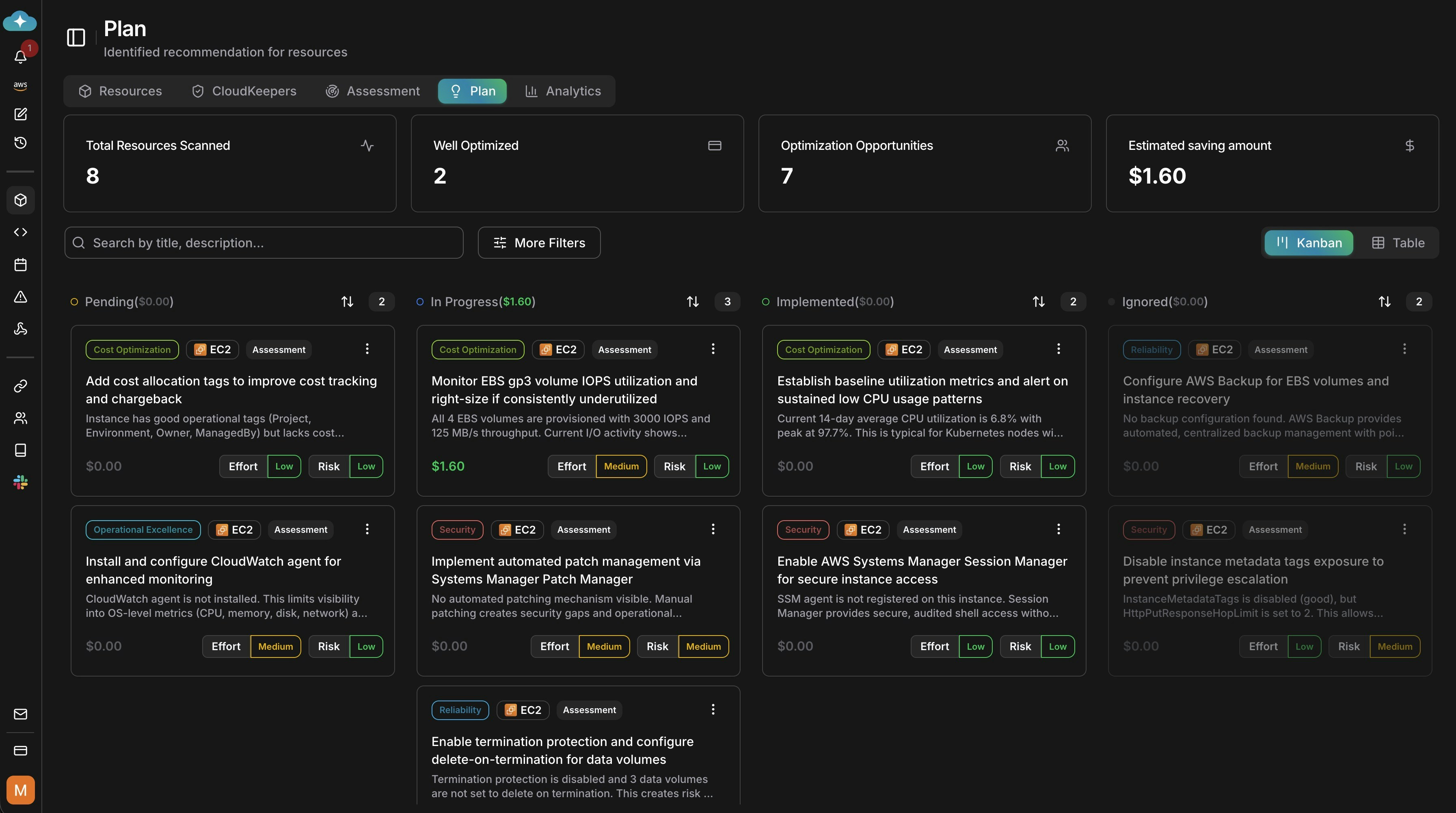Select the code editor icon in the sidebar
Image resolution: width=1456 pixels, height=813 pixels.
click(x=20, y=232)
